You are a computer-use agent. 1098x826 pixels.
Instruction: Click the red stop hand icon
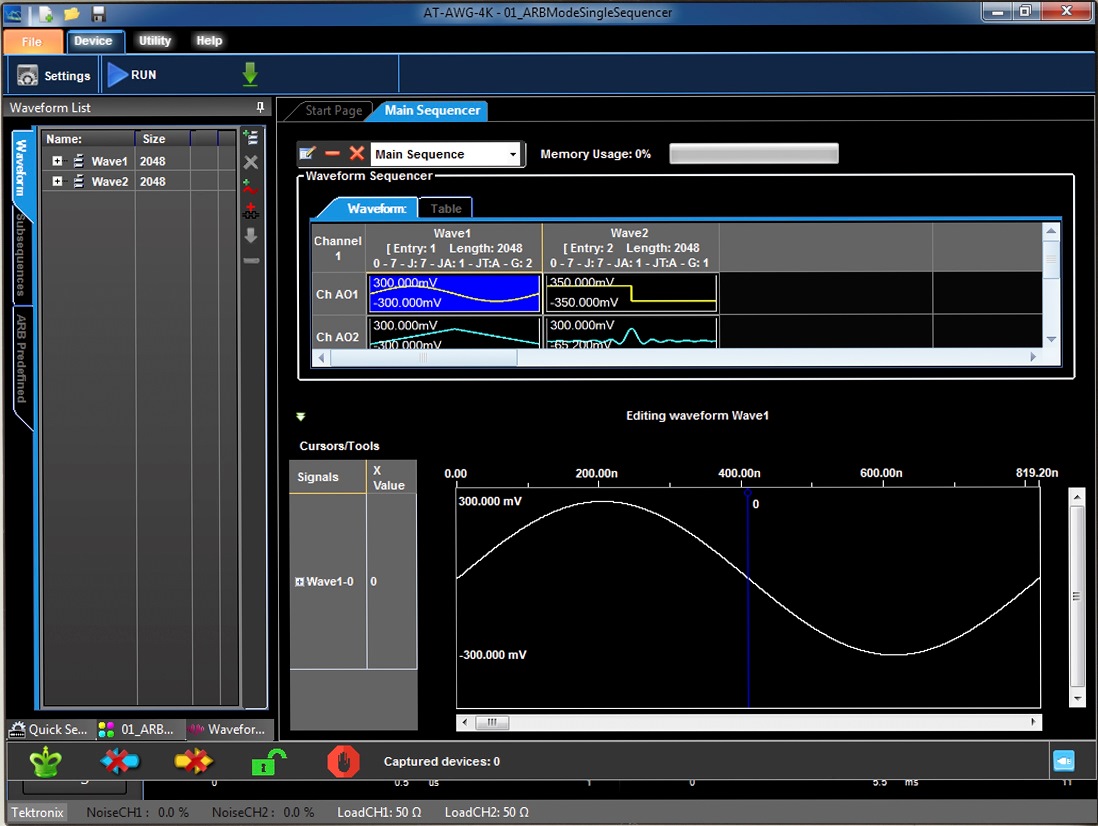coord(343,762)
